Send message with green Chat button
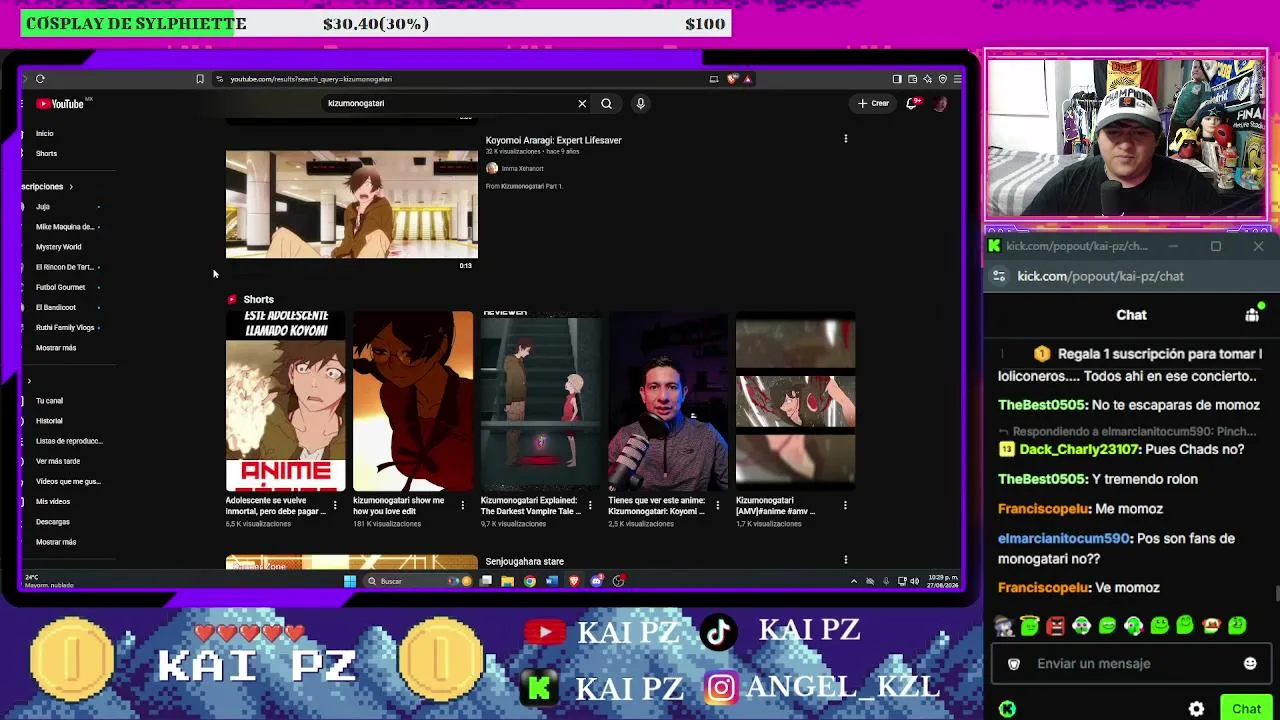 pos(1246,709)
